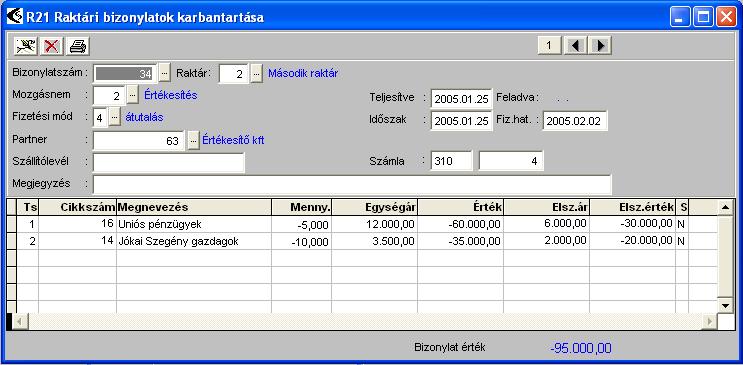743x365 pixels.
Task: Click the Fizetési mód field showing 4
Action: 100,117
